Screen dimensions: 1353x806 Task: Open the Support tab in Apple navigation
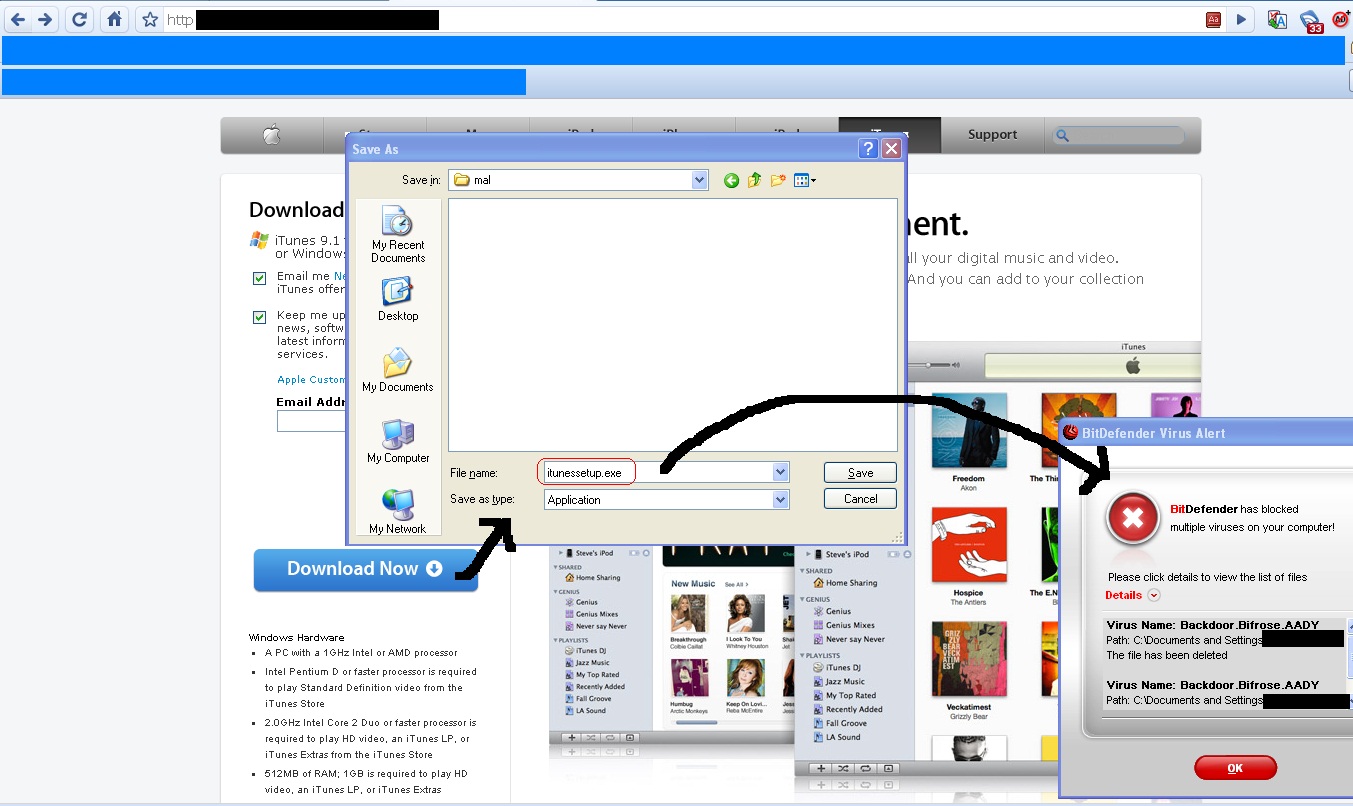992,135
